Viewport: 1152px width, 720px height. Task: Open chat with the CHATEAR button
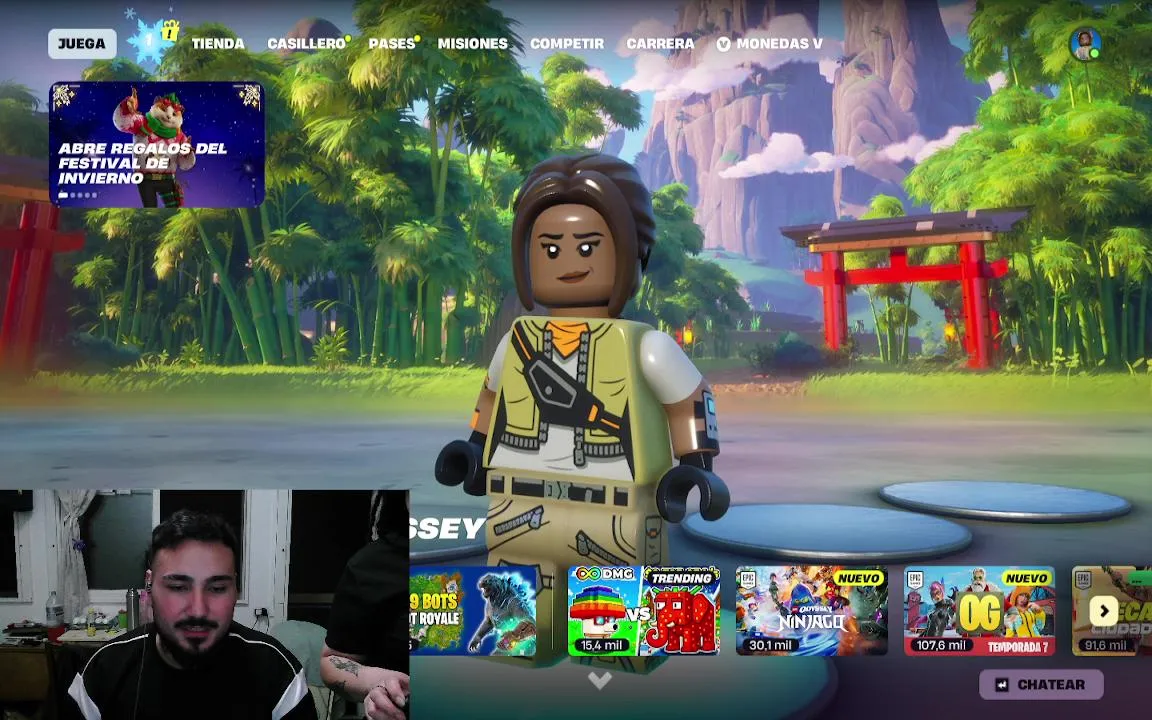click(1041, 684)
